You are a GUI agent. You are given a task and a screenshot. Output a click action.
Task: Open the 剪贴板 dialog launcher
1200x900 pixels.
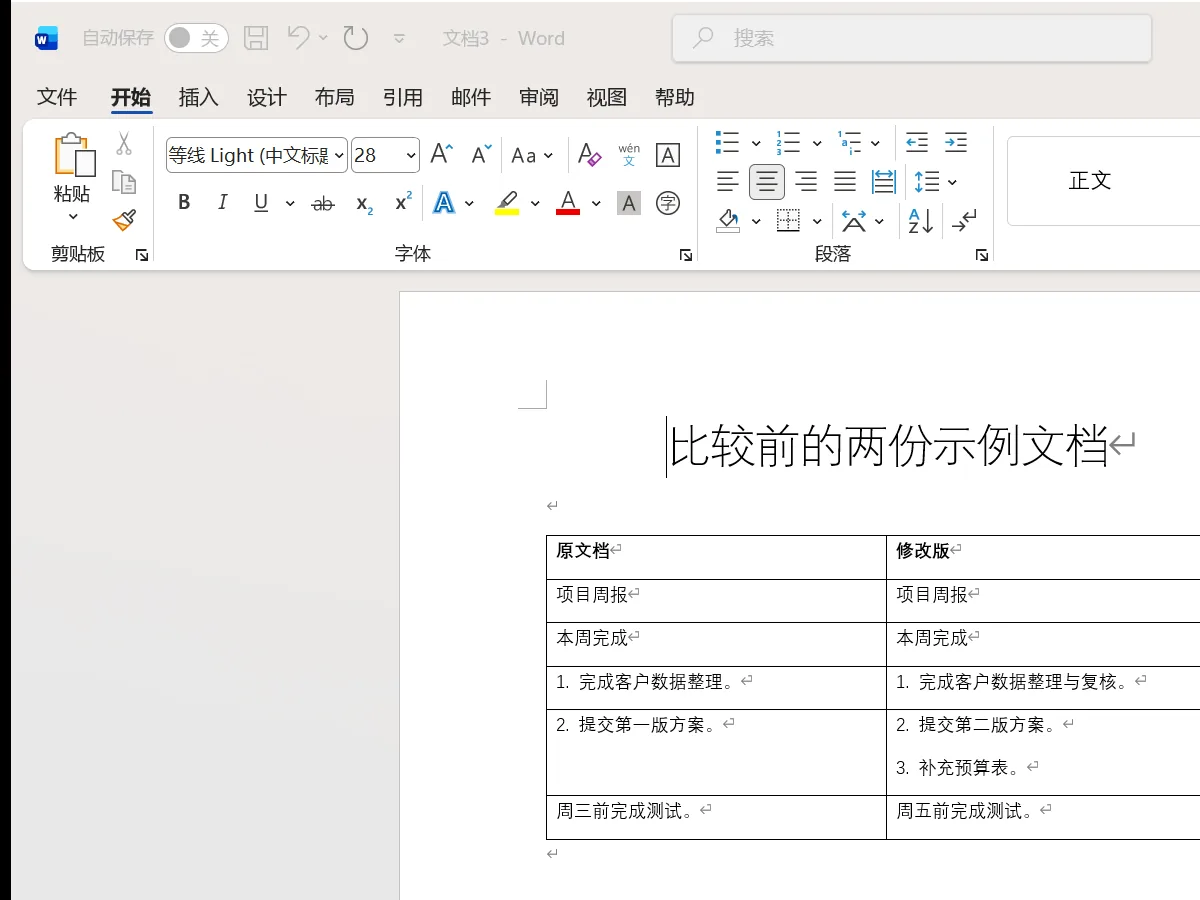(x=142, y=256)
